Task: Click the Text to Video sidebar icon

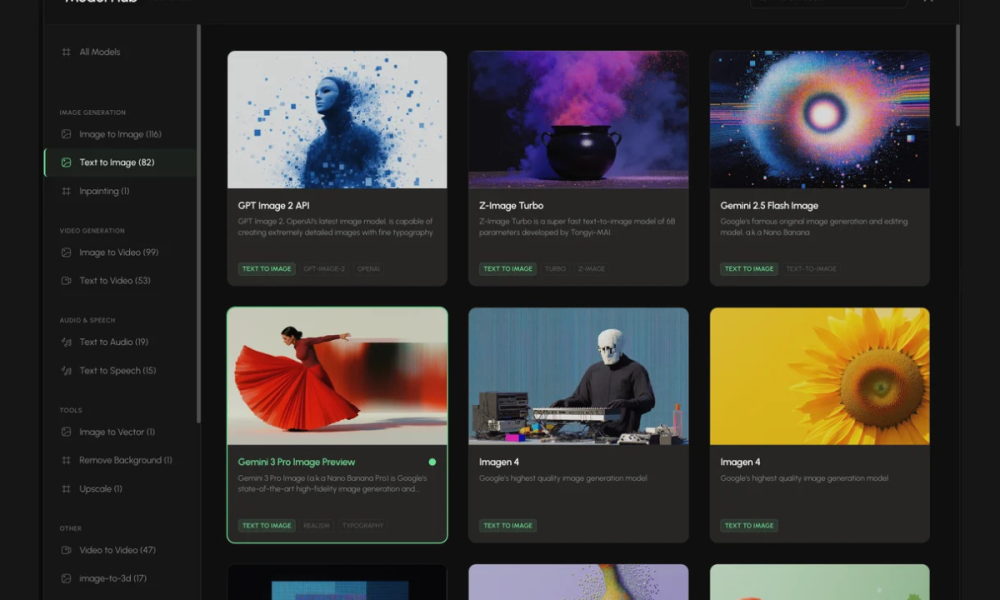Action: click(x=66, y=281)
